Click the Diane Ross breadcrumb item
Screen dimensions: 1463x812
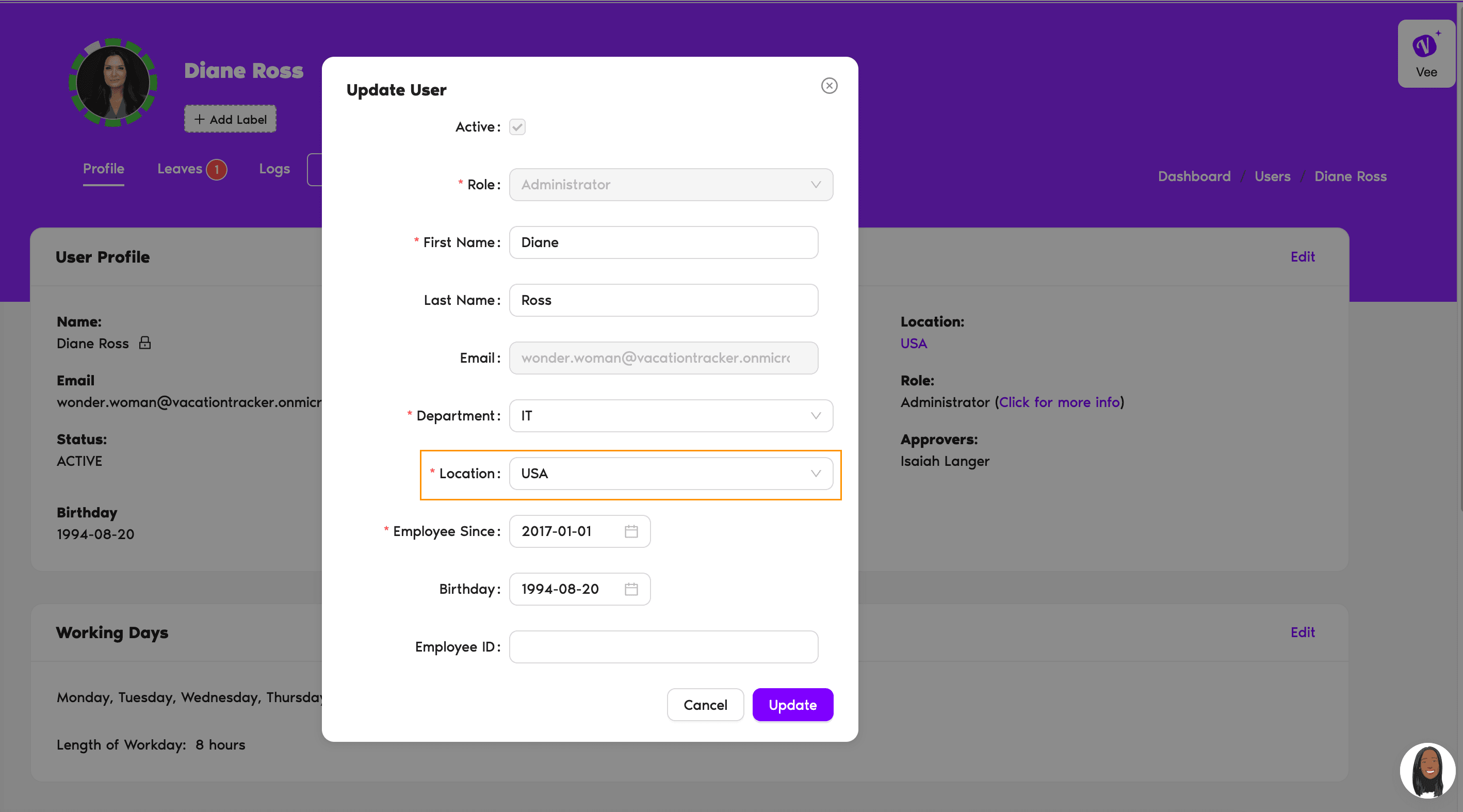click(1350, 176)
